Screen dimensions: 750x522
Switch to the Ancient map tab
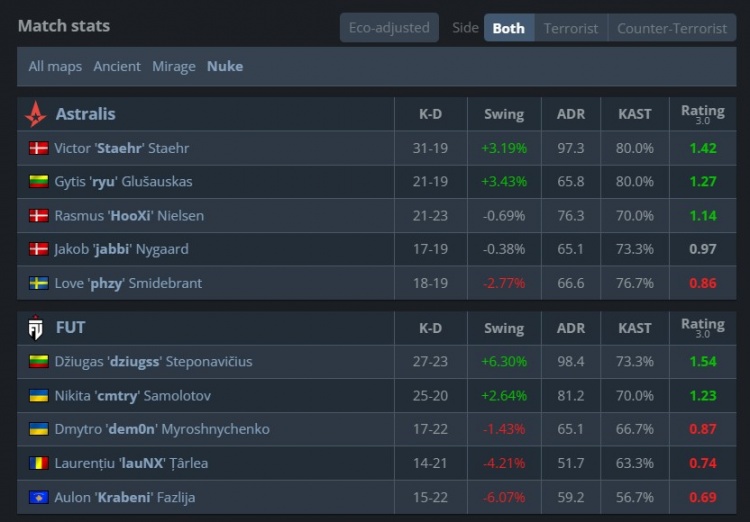pos(117,67)
